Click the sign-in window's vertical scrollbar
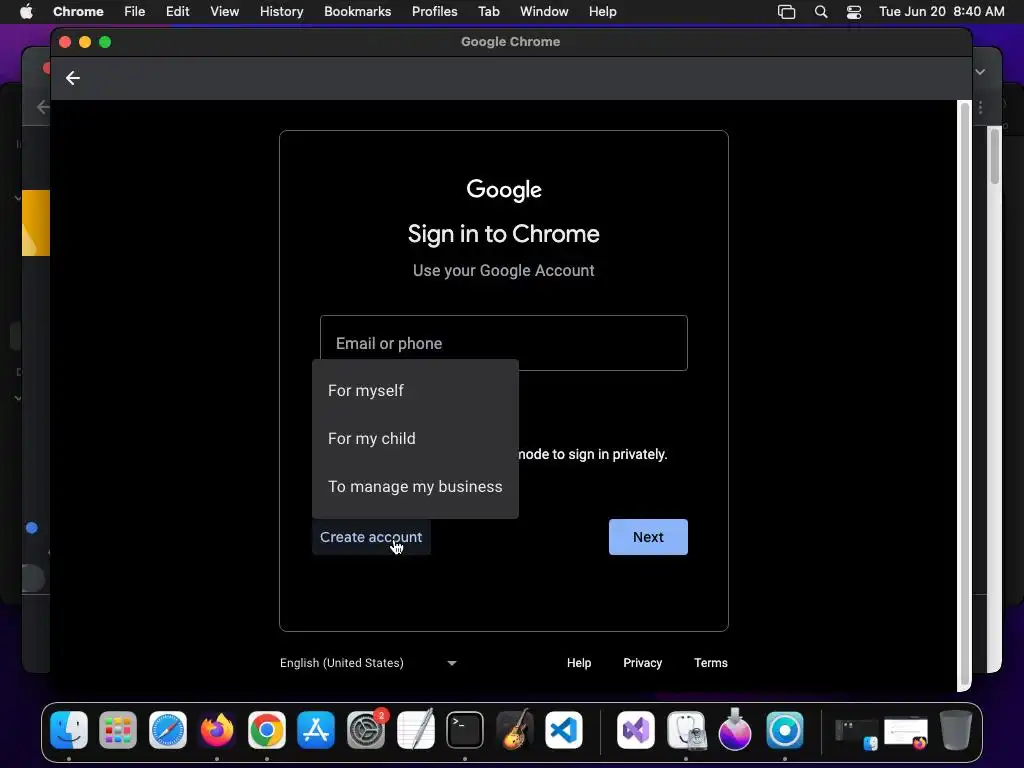Screen dimensions: 1024x768 [x=964, y=395]
